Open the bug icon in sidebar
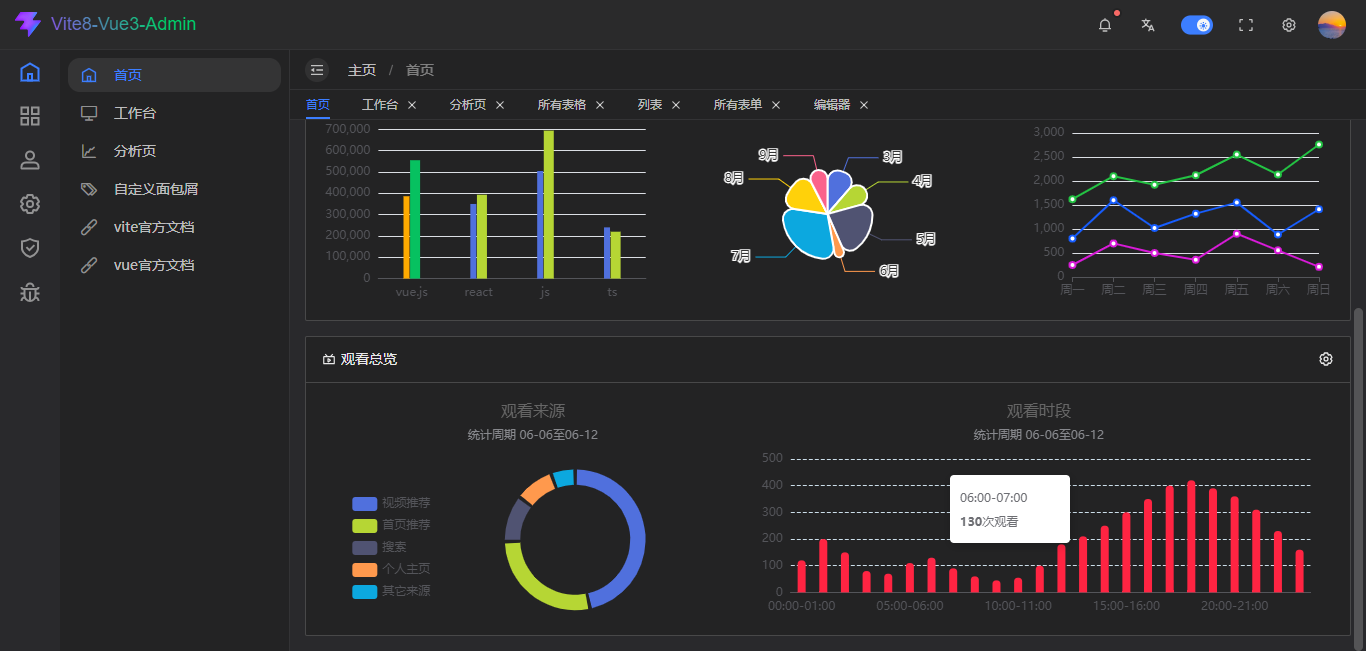1366x651 pixels. tap(30, 292)
